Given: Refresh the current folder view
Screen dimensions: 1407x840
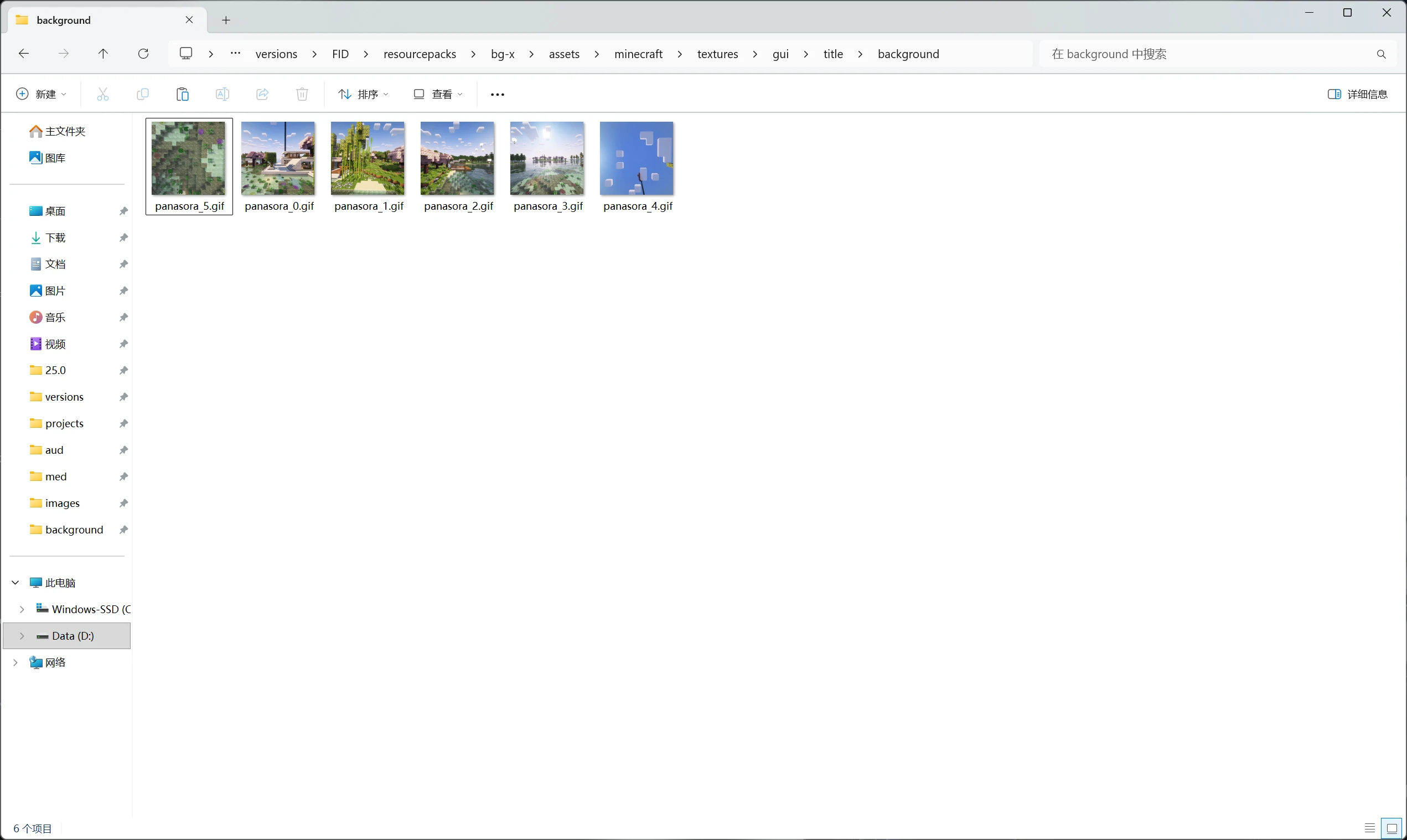Looking at the screenshot, I should [x=143, y=54].
